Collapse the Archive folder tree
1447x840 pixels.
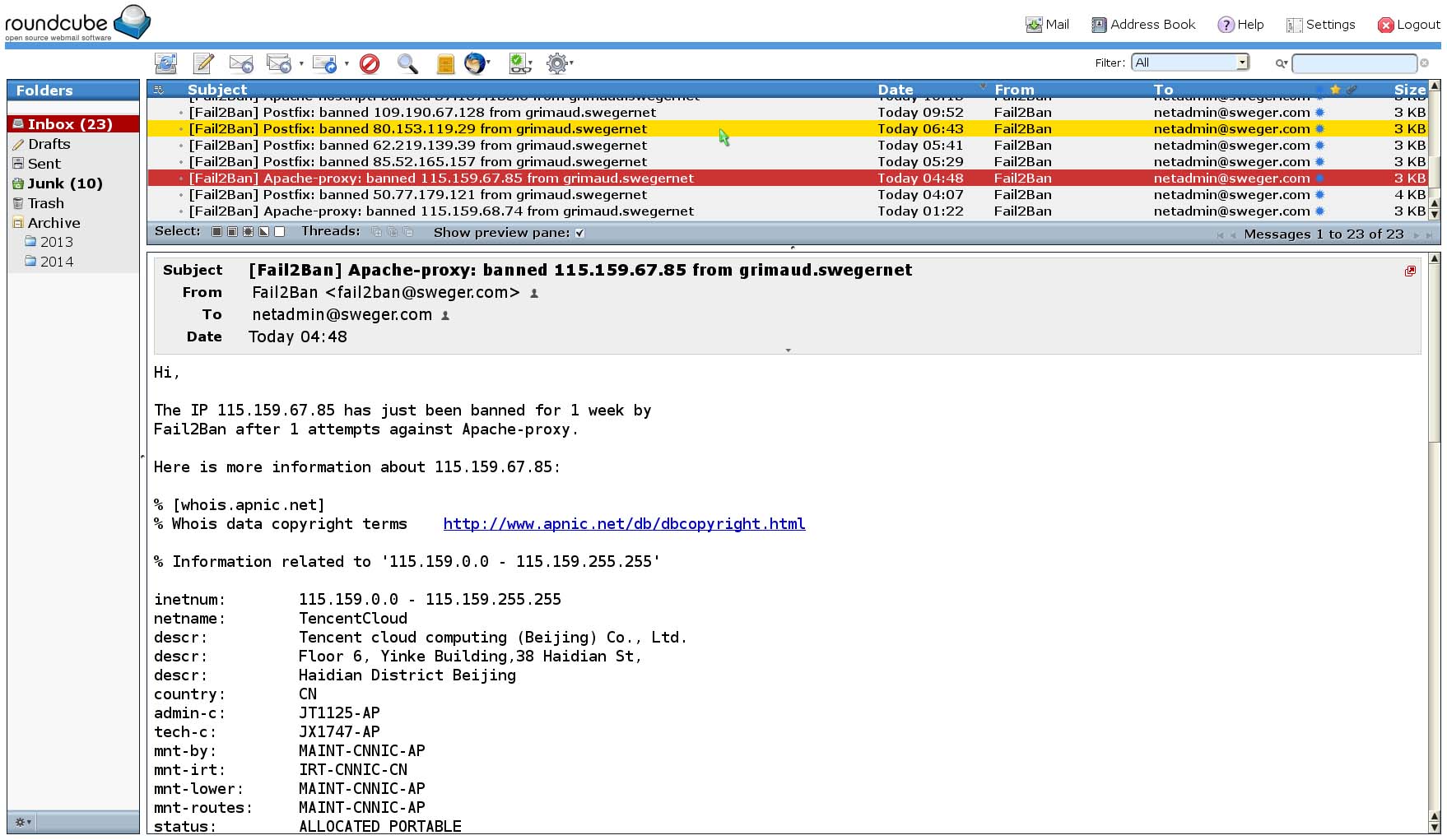pyautogui.click(x=17, y=223)
